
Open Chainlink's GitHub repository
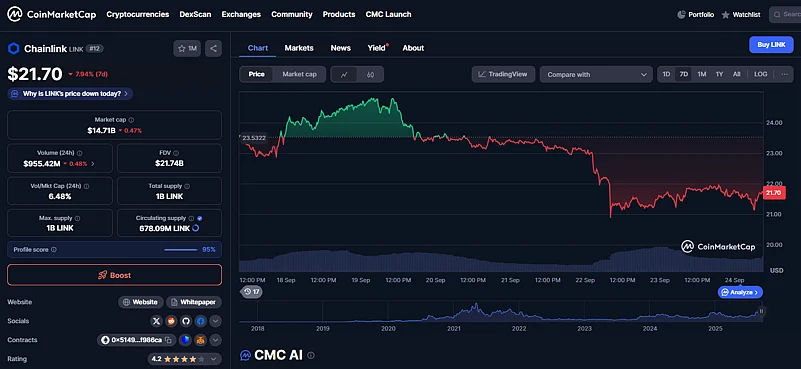click(x=185, y=321)
